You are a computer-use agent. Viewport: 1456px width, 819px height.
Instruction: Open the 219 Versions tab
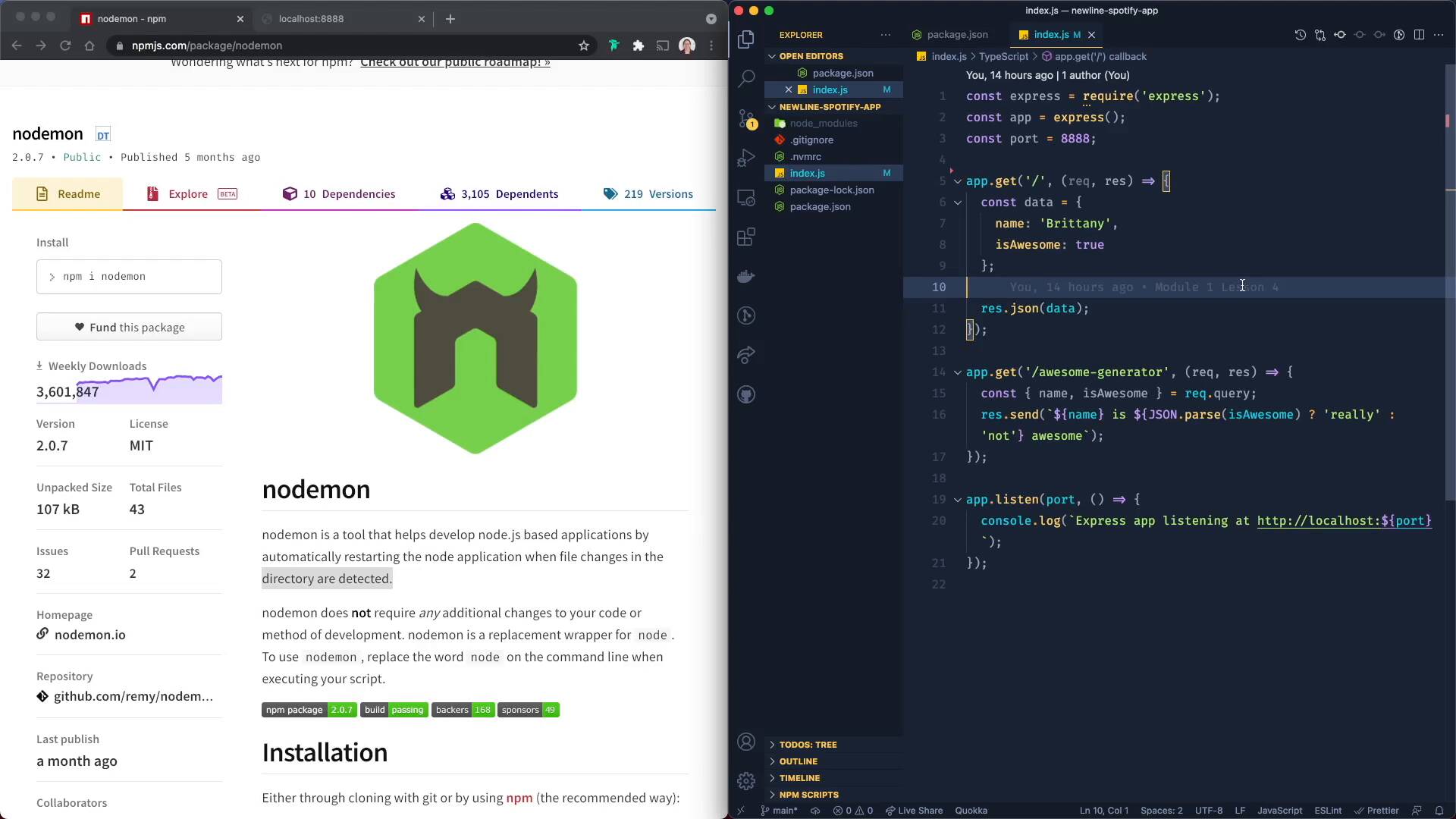pos(648,194)
